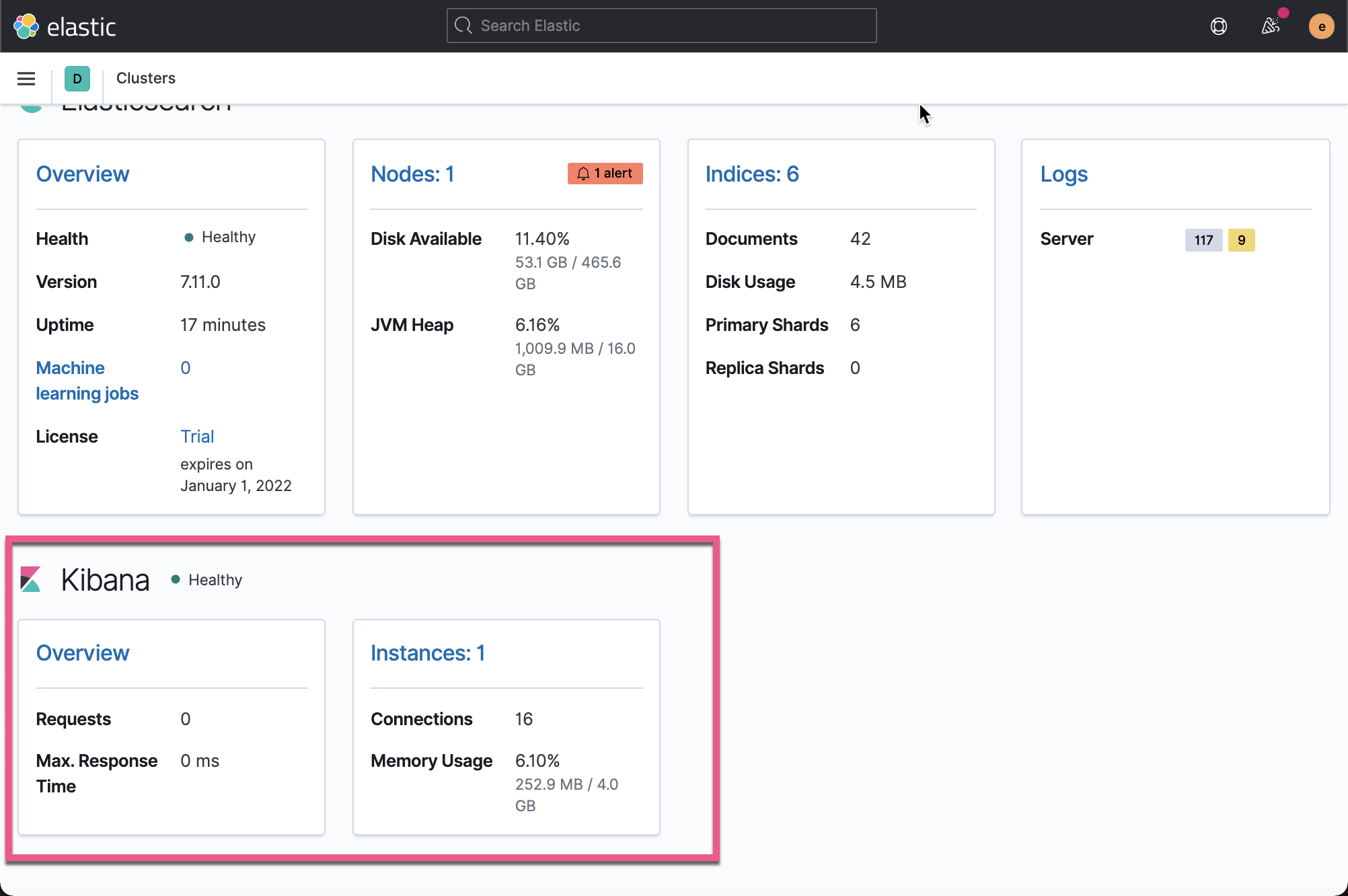Click the Kibana logo icon
This screenshot has width=1348, height=896.
30,578
